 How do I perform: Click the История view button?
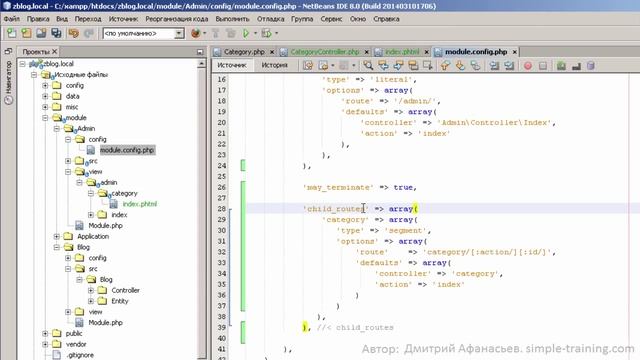[274, 65]
